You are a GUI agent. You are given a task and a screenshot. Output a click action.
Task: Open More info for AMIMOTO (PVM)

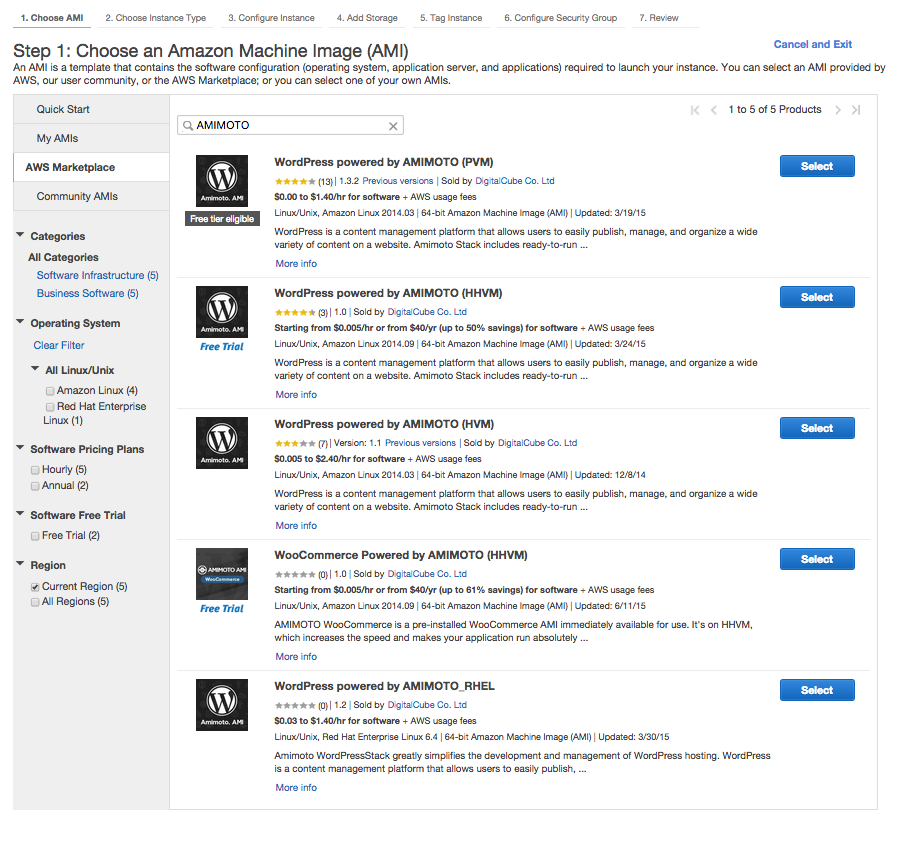[x=296, y=264]
